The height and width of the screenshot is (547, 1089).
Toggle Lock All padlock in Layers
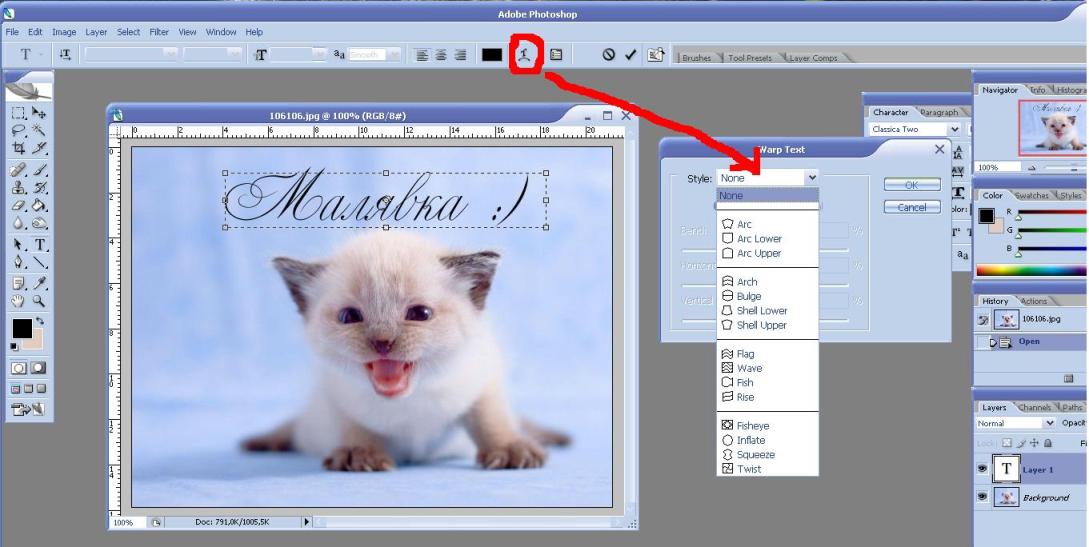1048,442
